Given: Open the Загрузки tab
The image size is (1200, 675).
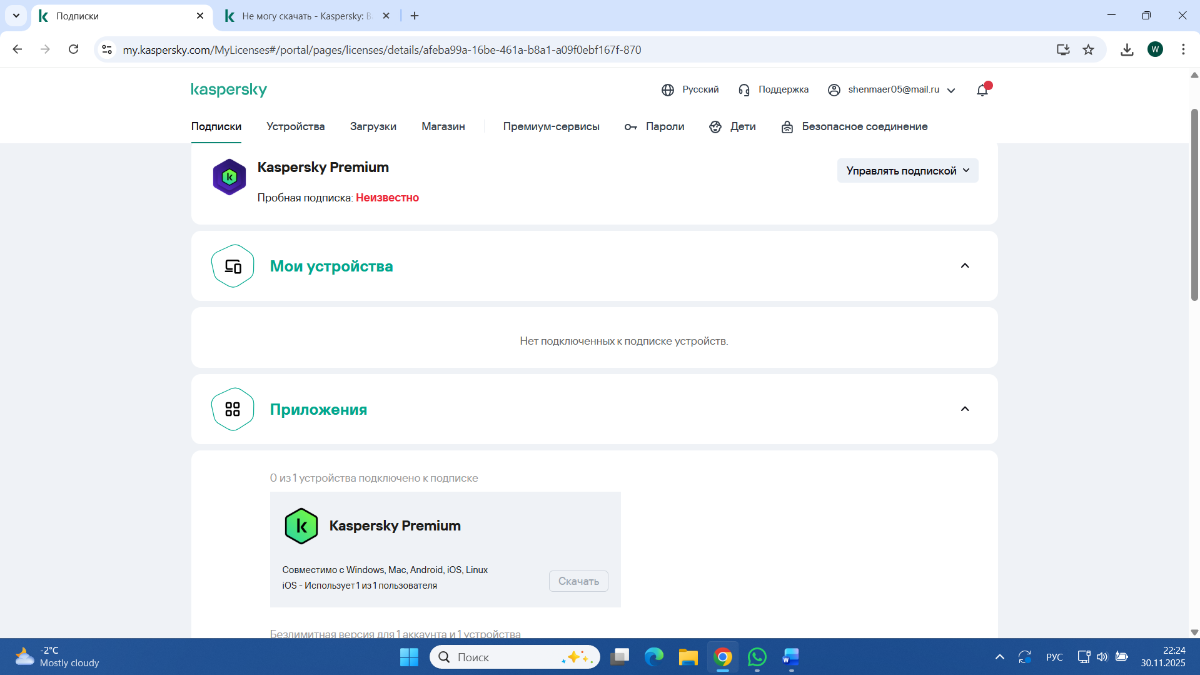Looking at the screenshot, I should coord(373,127).
